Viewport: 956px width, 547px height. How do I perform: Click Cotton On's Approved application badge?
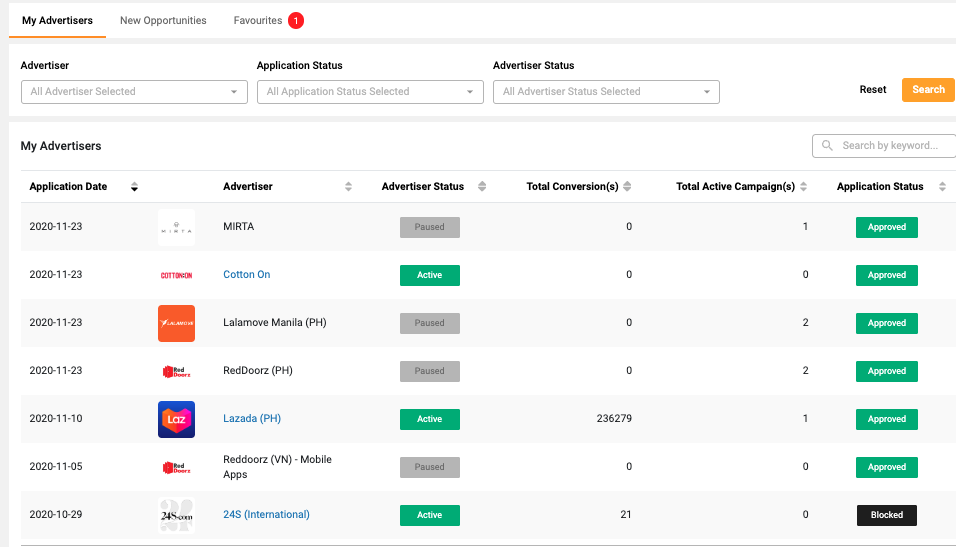[x=886, y=275]
